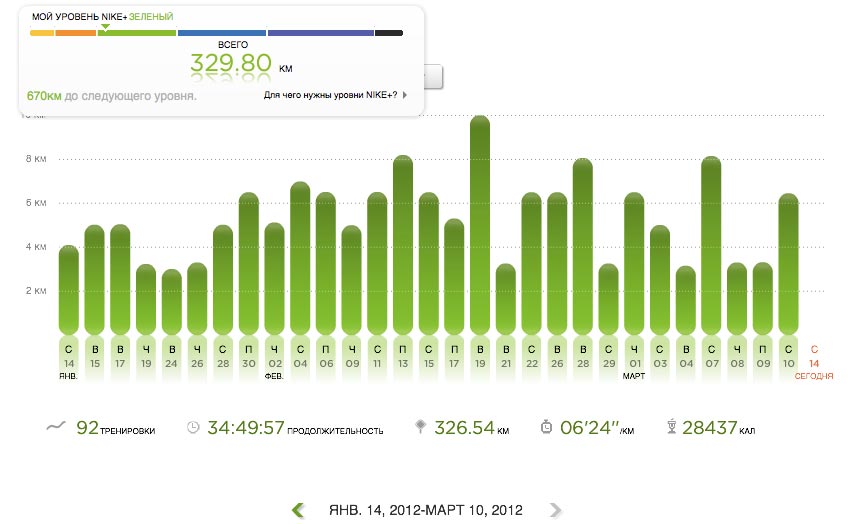Click the '326.54 КМ' distance stat

pyautogui.click(x=472, y=428)
